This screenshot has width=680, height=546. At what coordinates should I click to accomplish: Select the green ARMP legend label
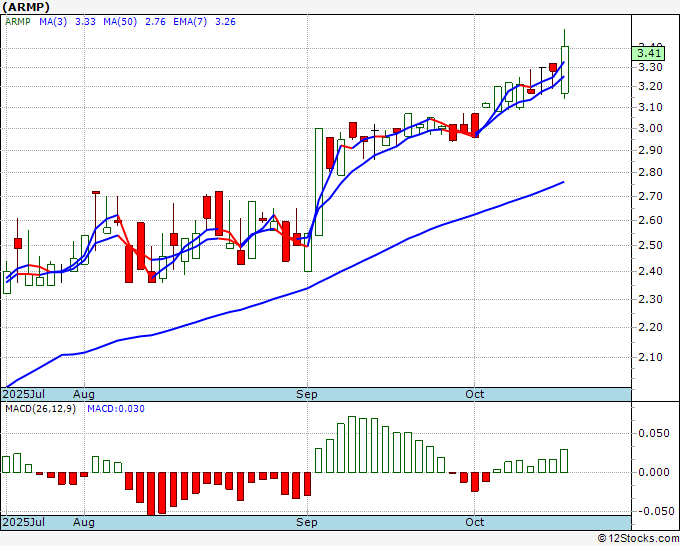pos(17,22)
